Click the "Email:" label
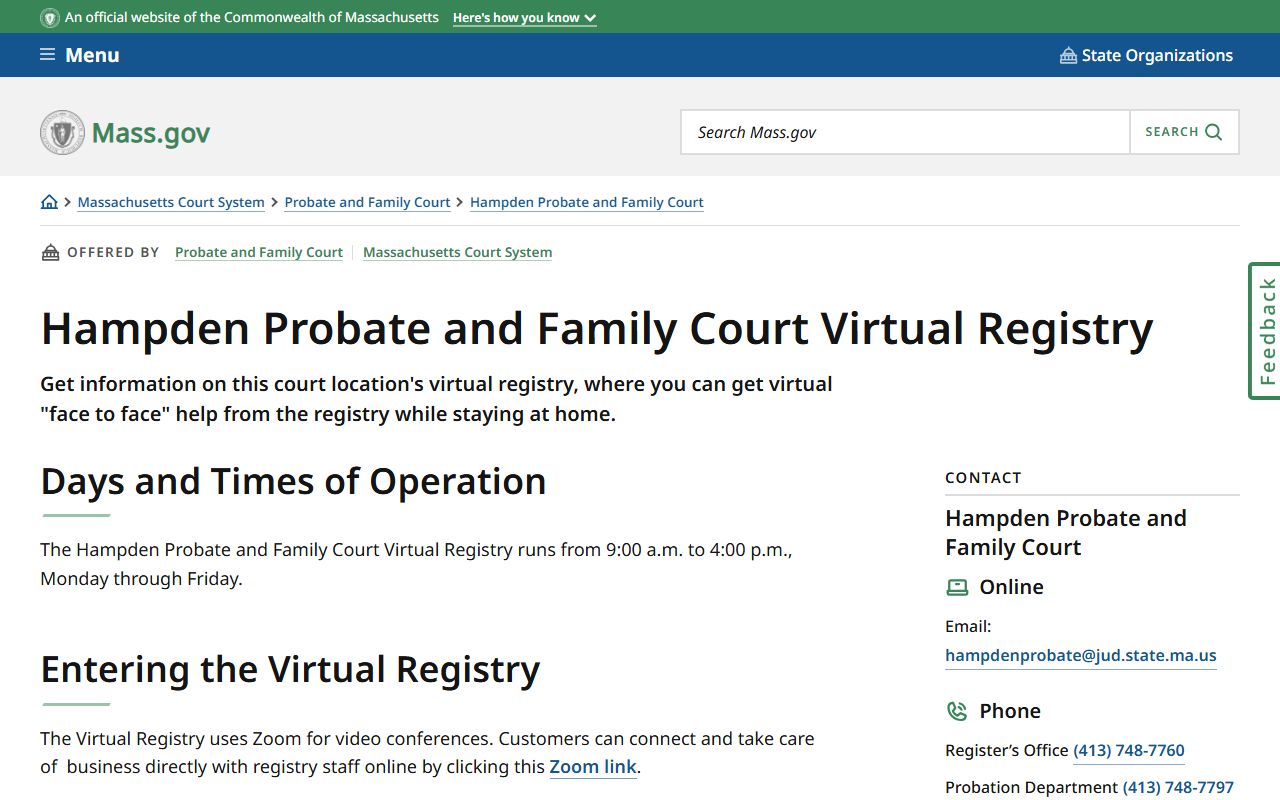This screenshot has height=800, width=1280. 968,627
